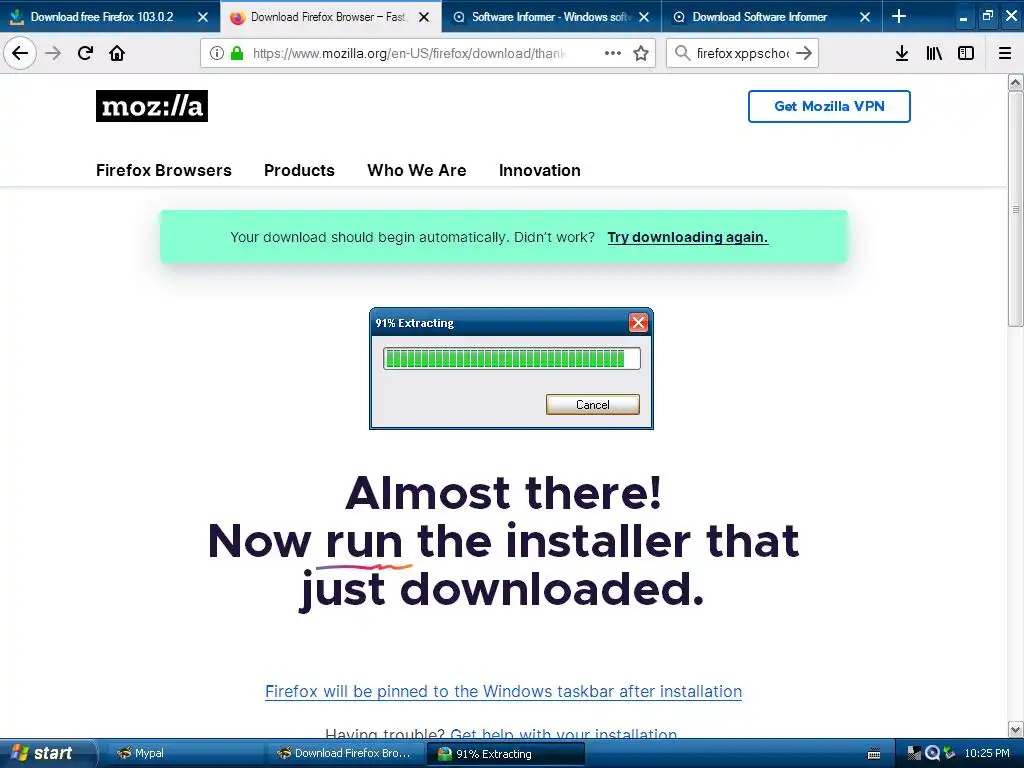Click the page scrollbar down arrow
Screen dimensions: 1024x768
pos(1015,729)
